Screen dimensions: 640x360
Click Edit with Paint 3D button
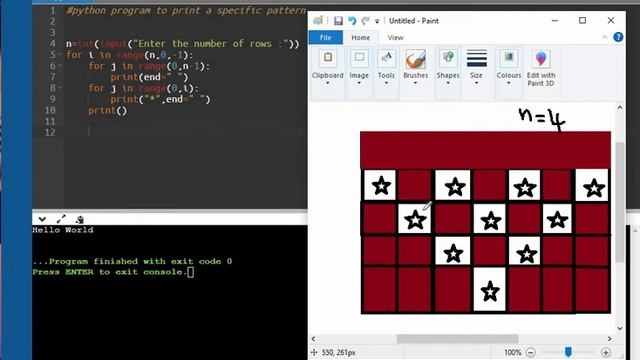coord(541,68)
